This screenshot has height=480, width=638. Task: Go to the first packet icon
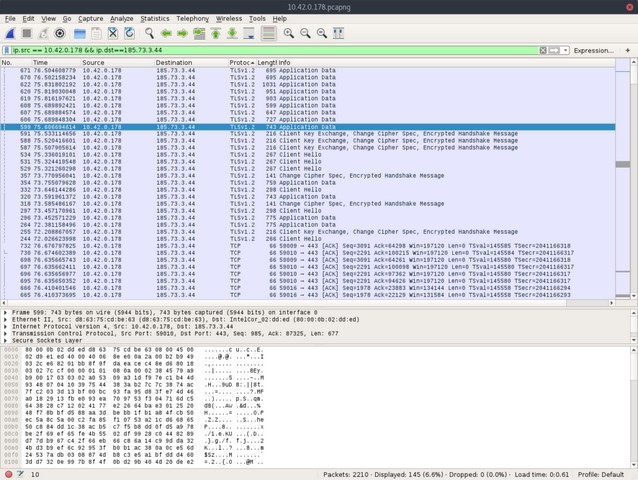(x=215, y=33)
